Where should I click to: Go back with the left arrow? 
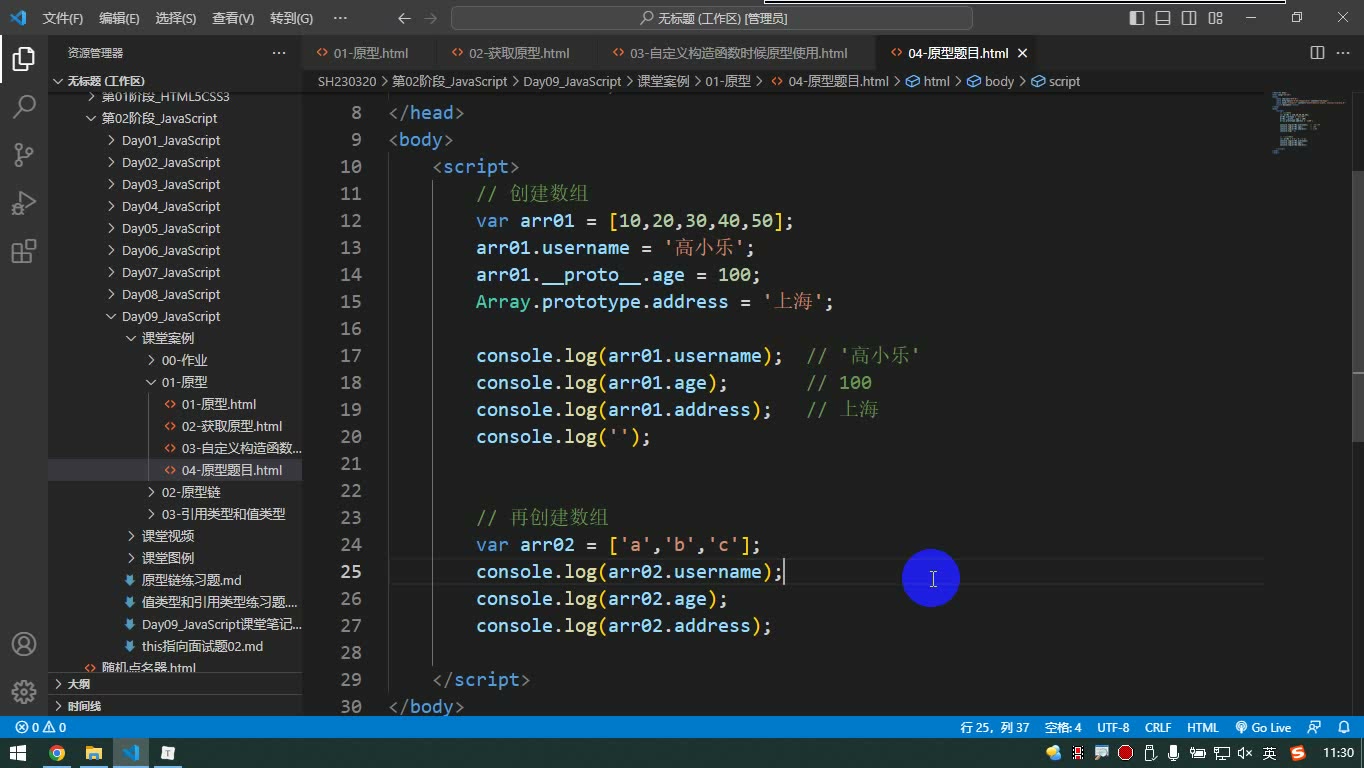404,18
